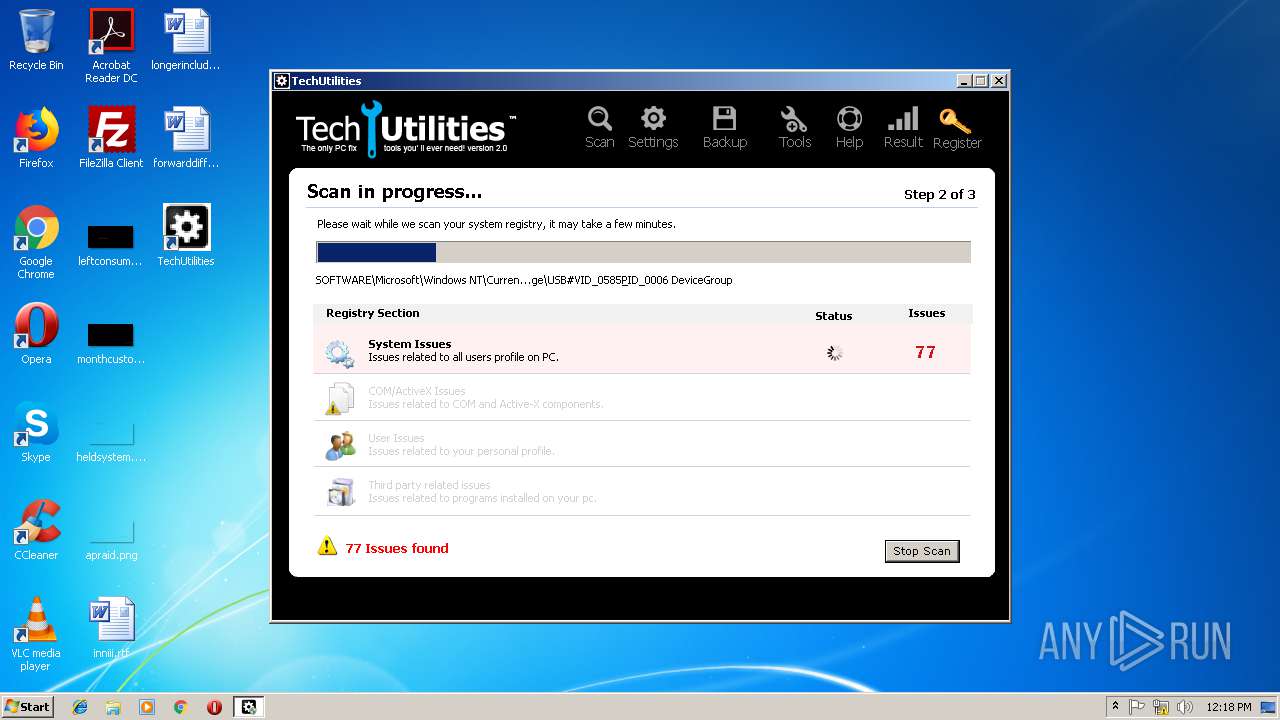Open the Help lifebuoy icon

[x=849, y=127]
